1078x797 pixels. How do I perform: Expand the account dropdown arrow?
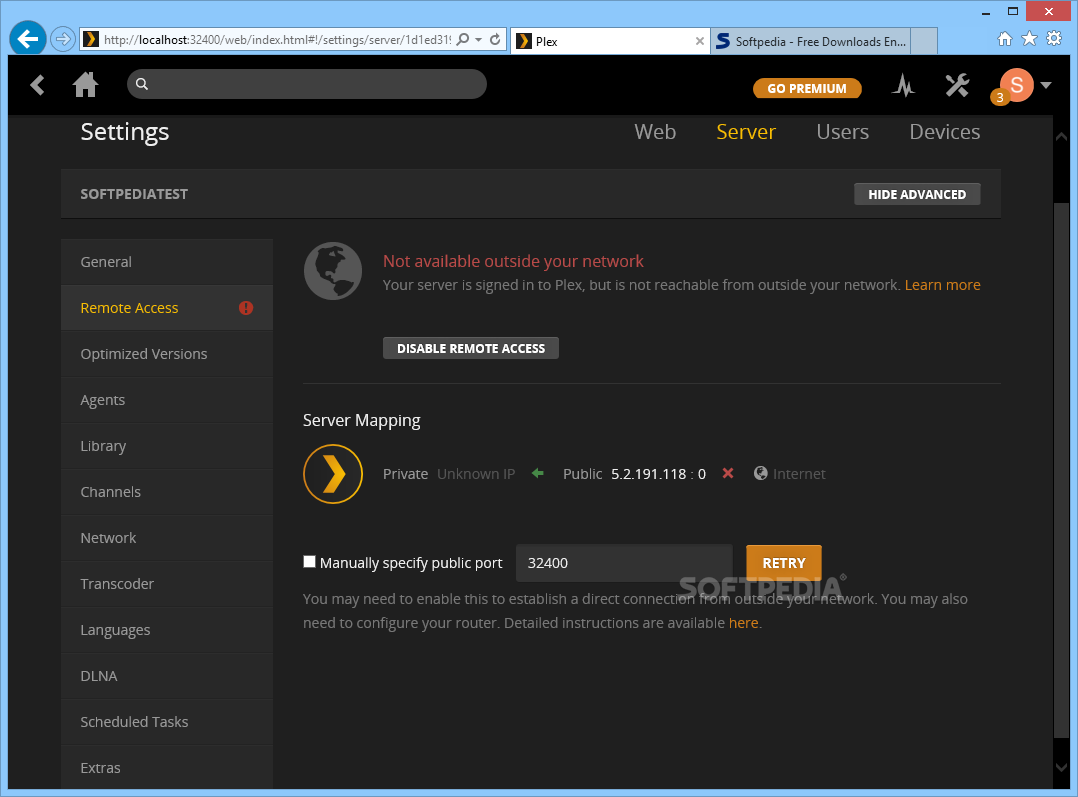tap(1046, 85)
